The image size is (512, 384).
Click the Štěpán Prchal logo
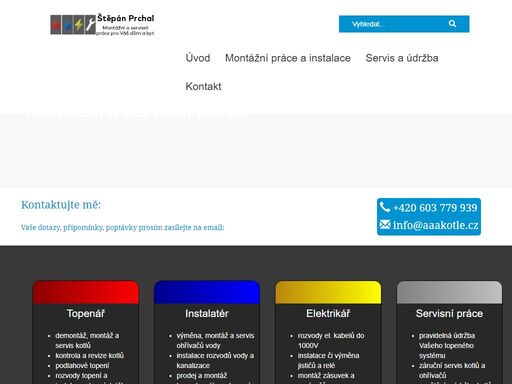[102, 24]
